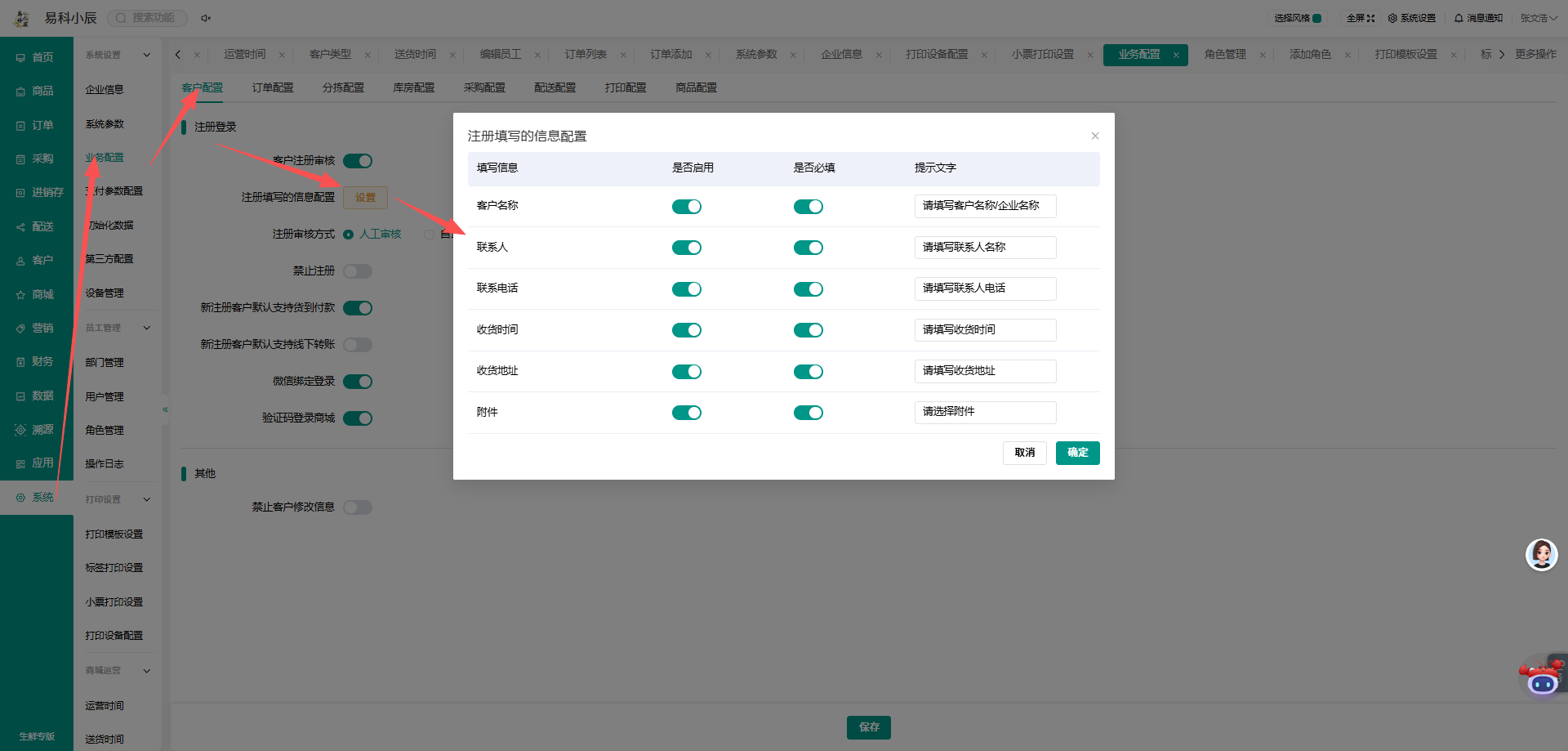Open the 角色管理 page tab
This screenshot has width=1568, height=751.
point(1225,54)
